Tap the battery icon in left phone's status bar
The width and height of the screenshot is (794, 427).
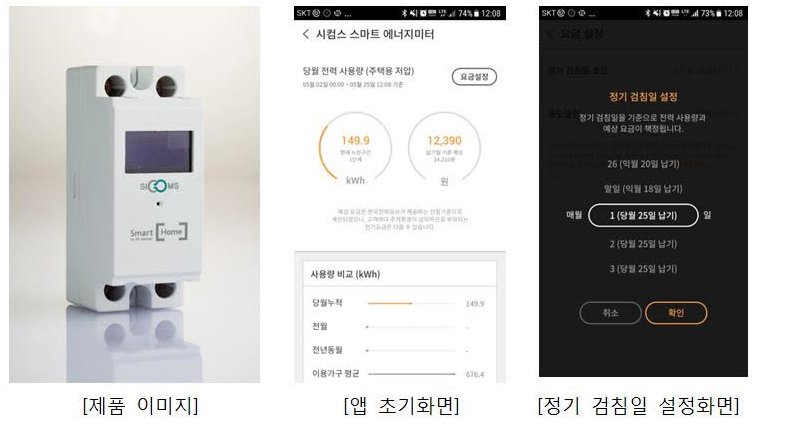coord(477,14)
